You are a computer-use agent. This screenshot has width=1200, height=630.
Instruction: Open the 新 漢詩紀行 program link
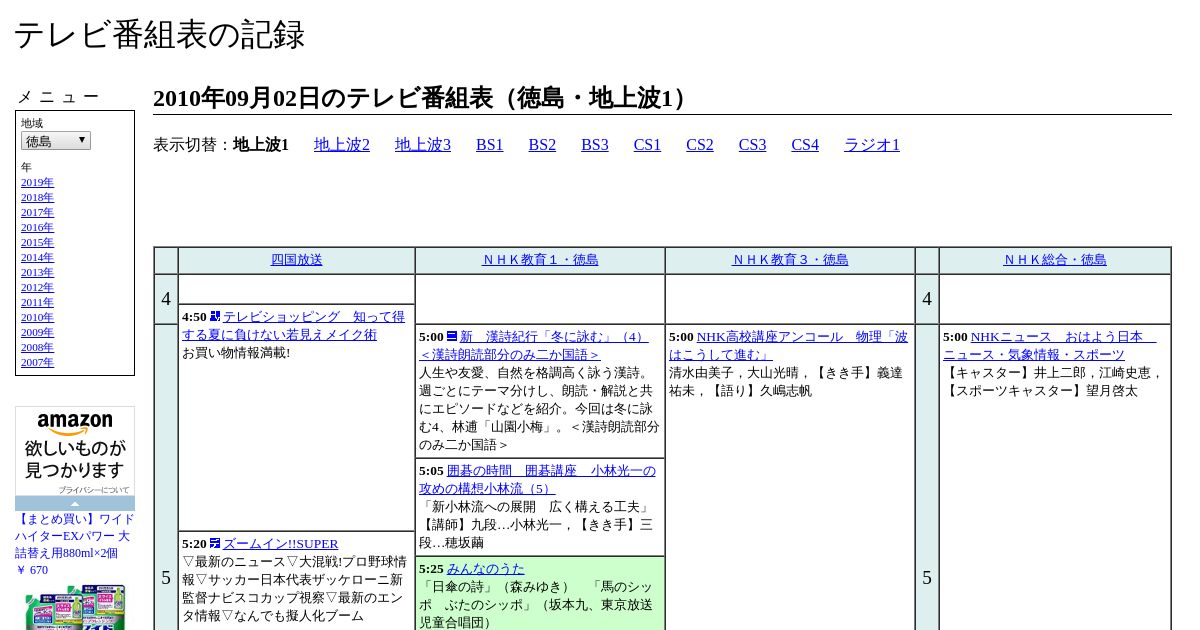(534, 346)
